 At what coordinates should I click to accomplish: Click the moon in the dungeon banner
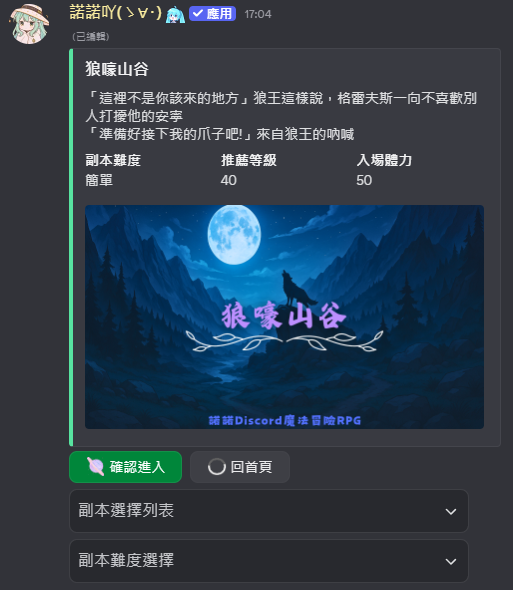coord(234,234)
